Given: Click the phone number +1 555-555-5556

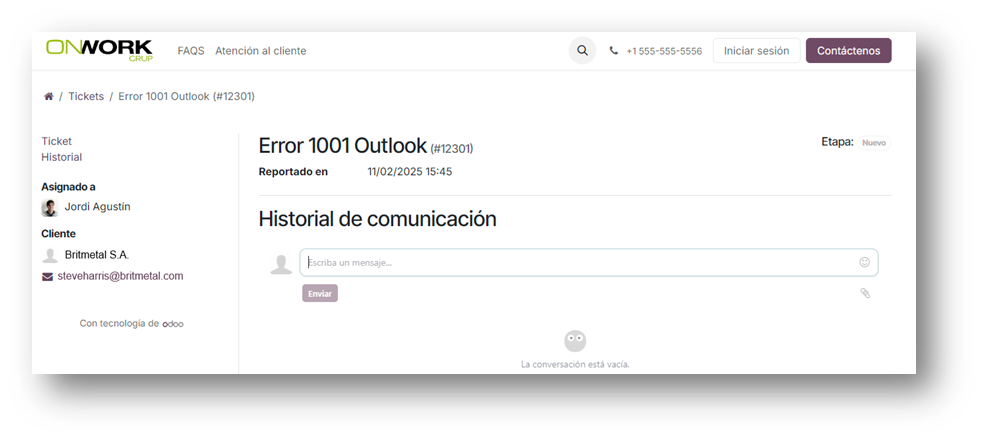Looking at the screenshot, I should [x=664, y=51].
